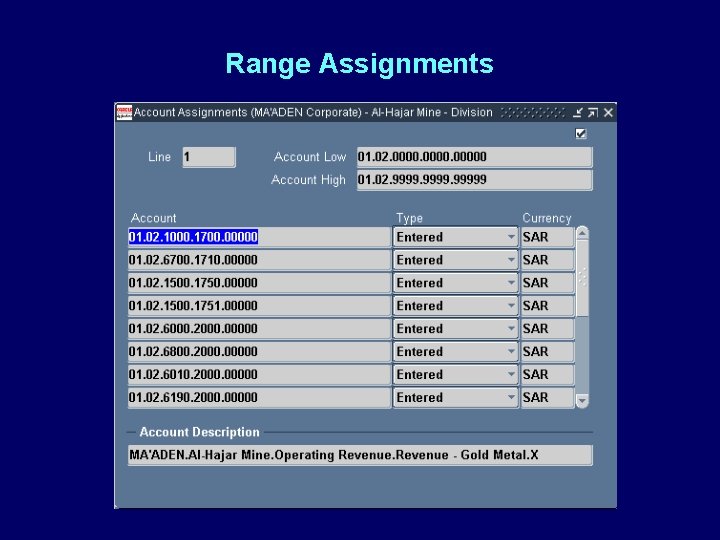
Task: Click SAR currency for account 01.02.6700.1710.00000
Action: [x=547, y=260]
